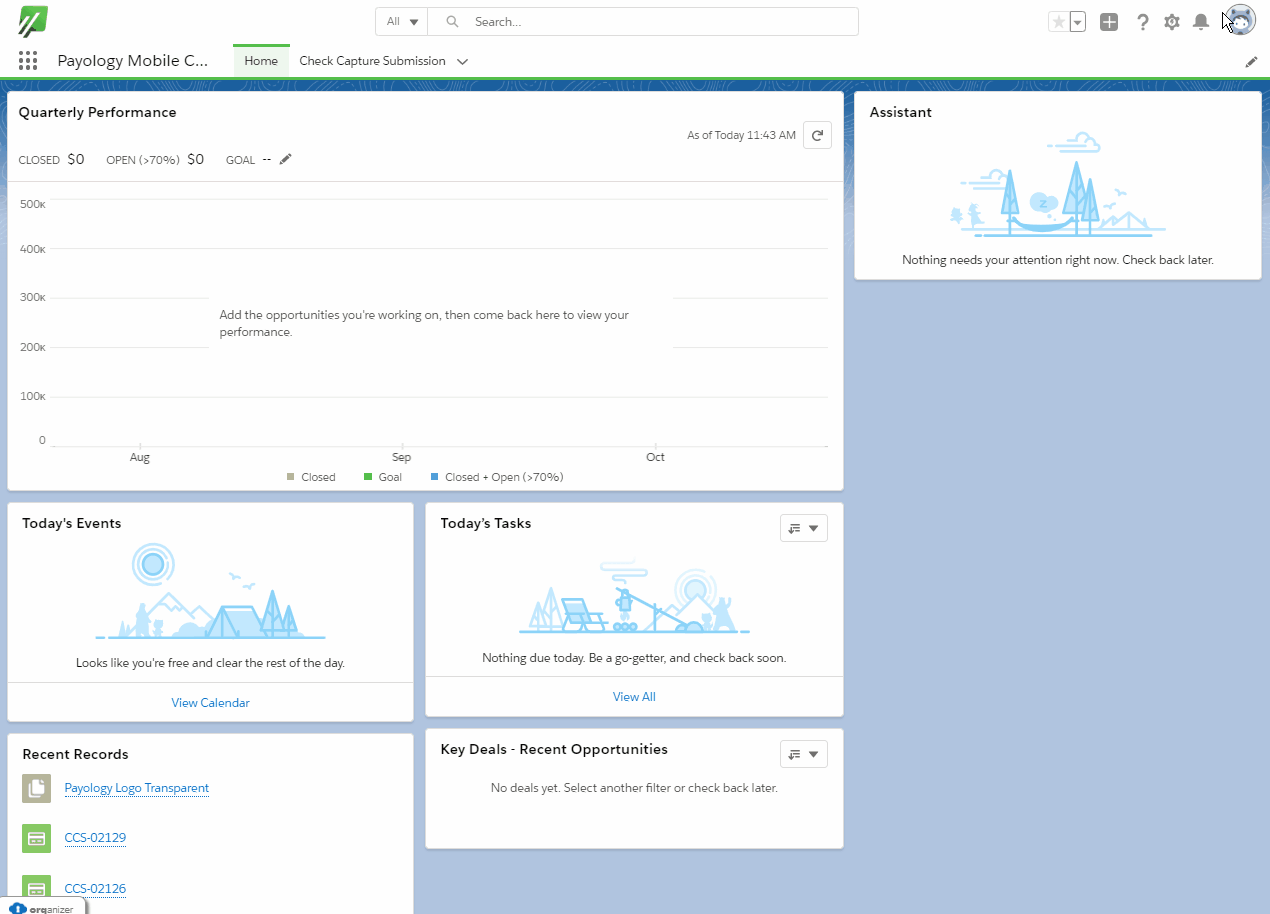
Task: Expand the Check Capture Submission tab chevron
Action: pos(462,62)
